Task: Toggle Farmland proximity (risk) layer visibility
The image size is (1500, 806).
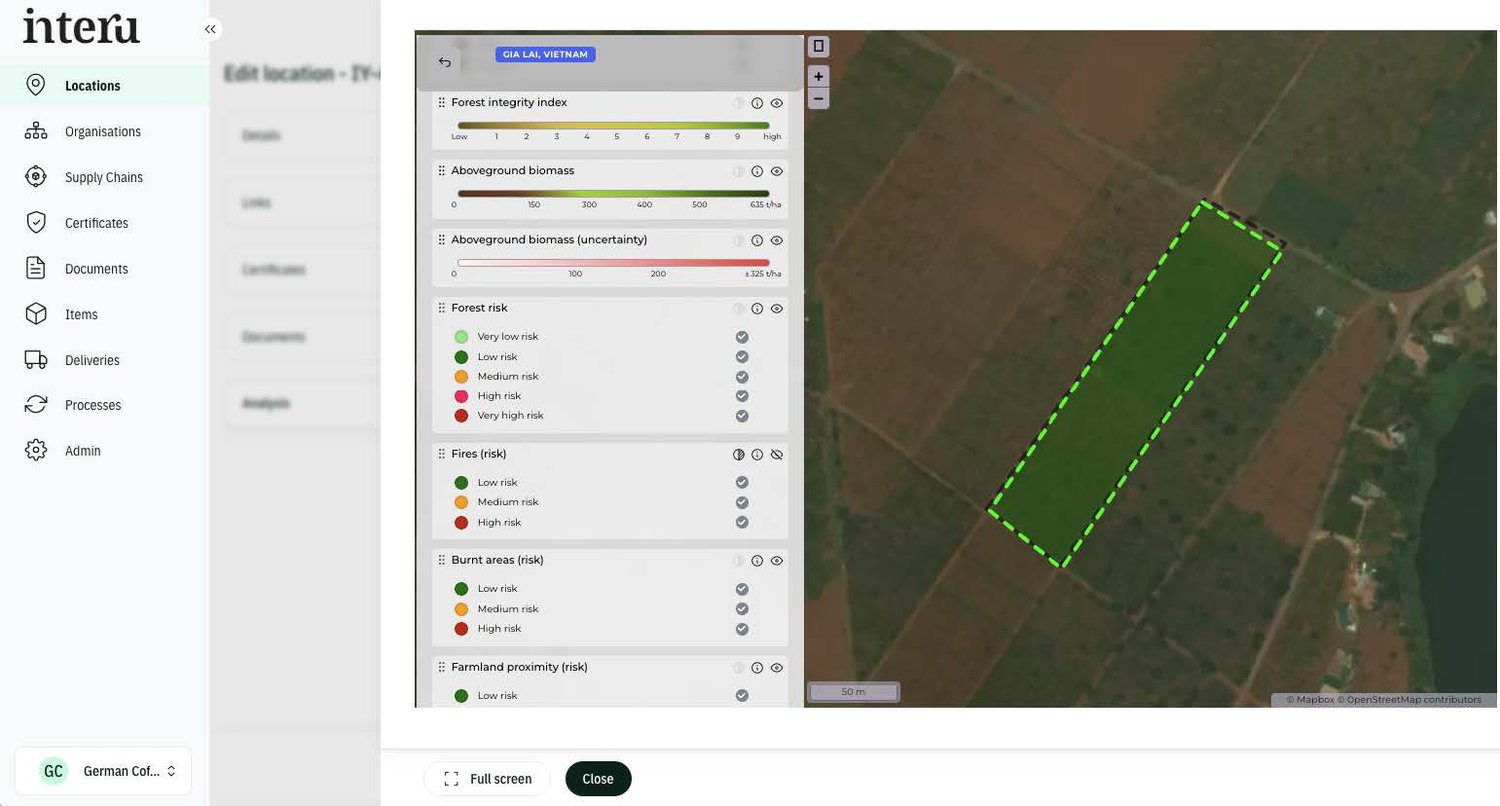Action: (777, 668)
